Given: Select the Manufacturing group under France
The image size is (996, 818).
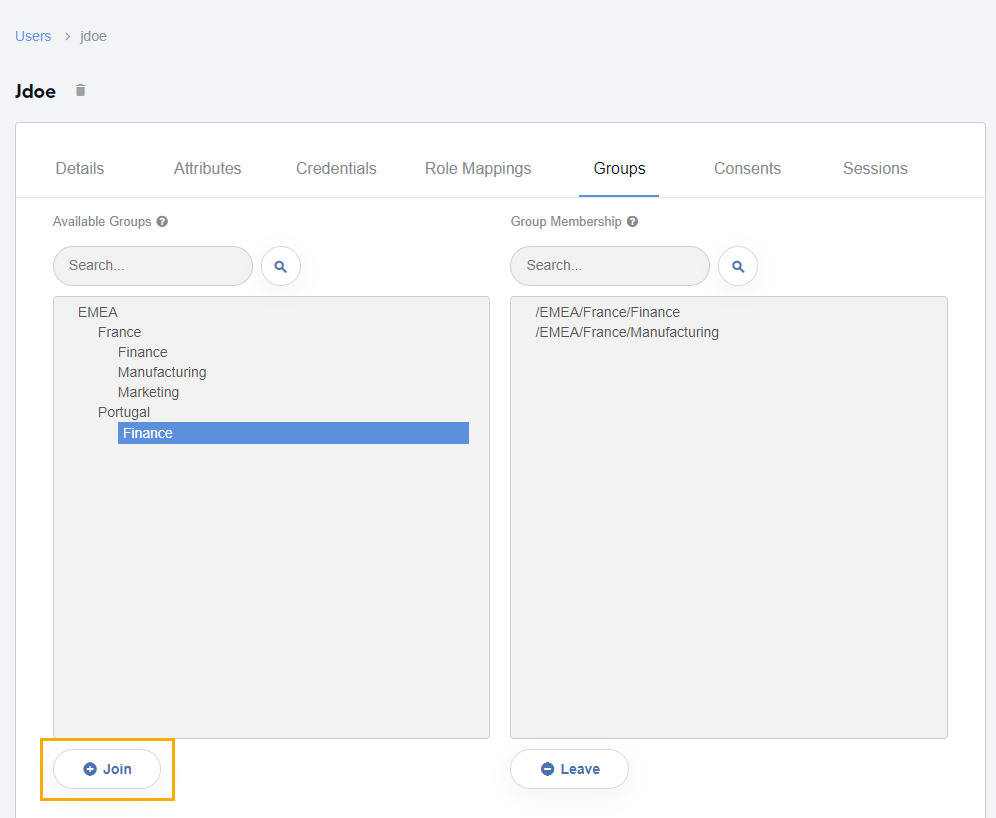Looking at the screenshot, I should (x=162, y=372).
